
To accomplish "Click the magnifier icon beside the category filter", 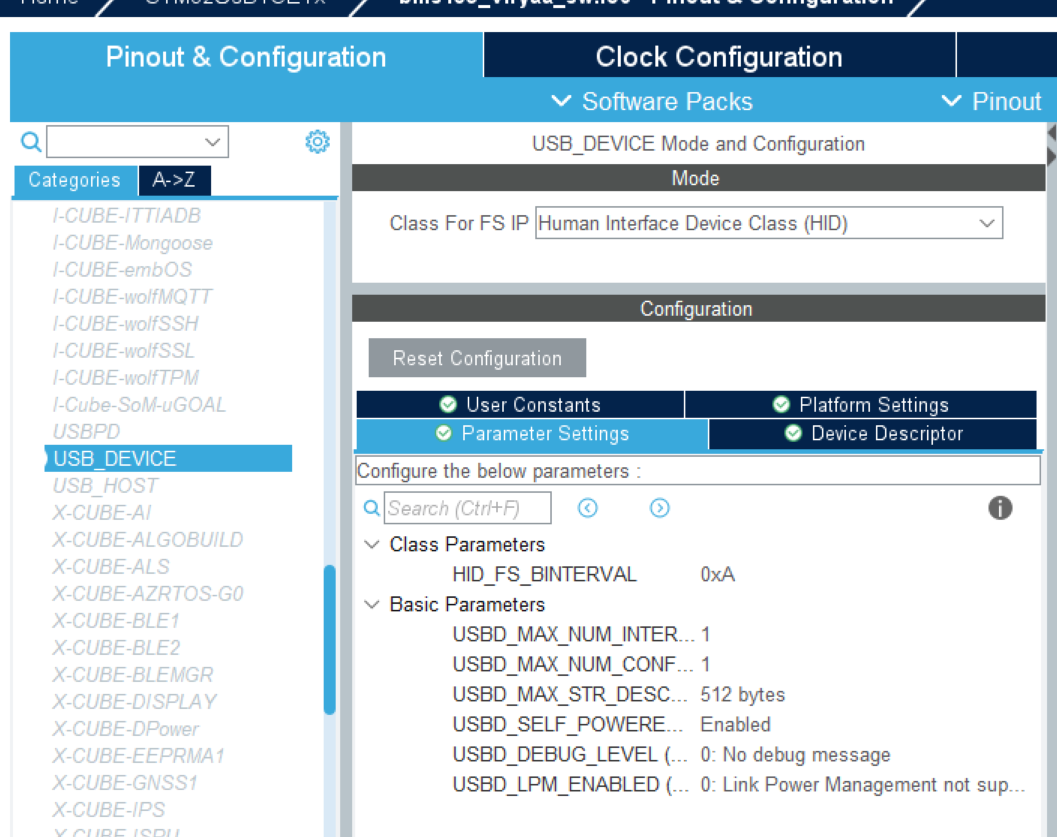I will pyautogui.click(x=30, y=141).
